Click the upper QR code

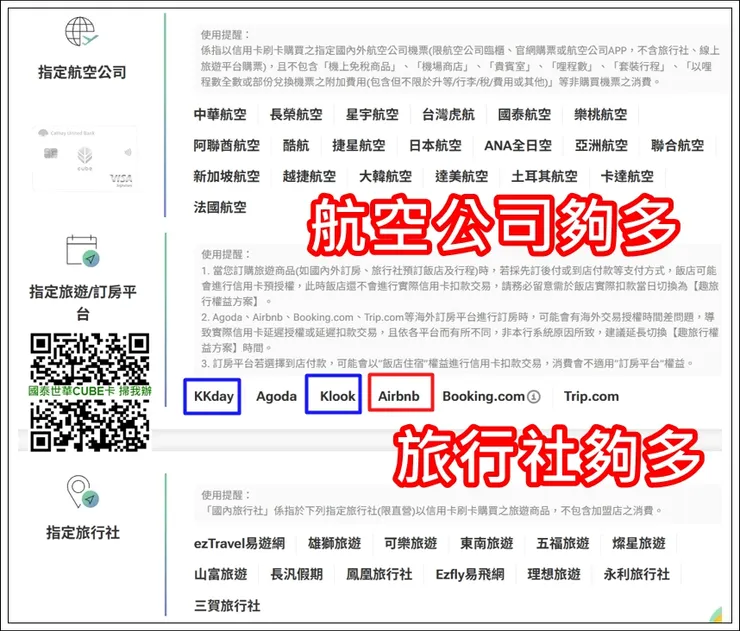pyautogui.click(x=90, y=359)
